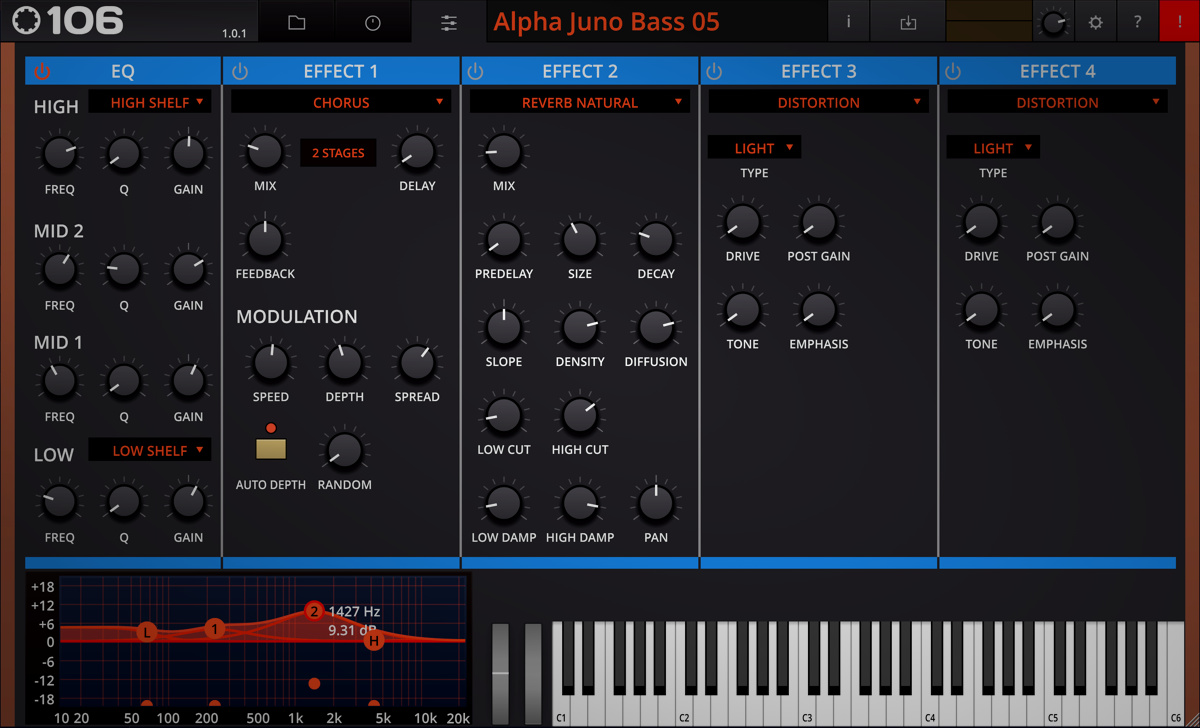Viewport: 1200px width, 728px height.
Task: Open the help question mark icon
Action: pyautogui.click(x=1137, y=21)
